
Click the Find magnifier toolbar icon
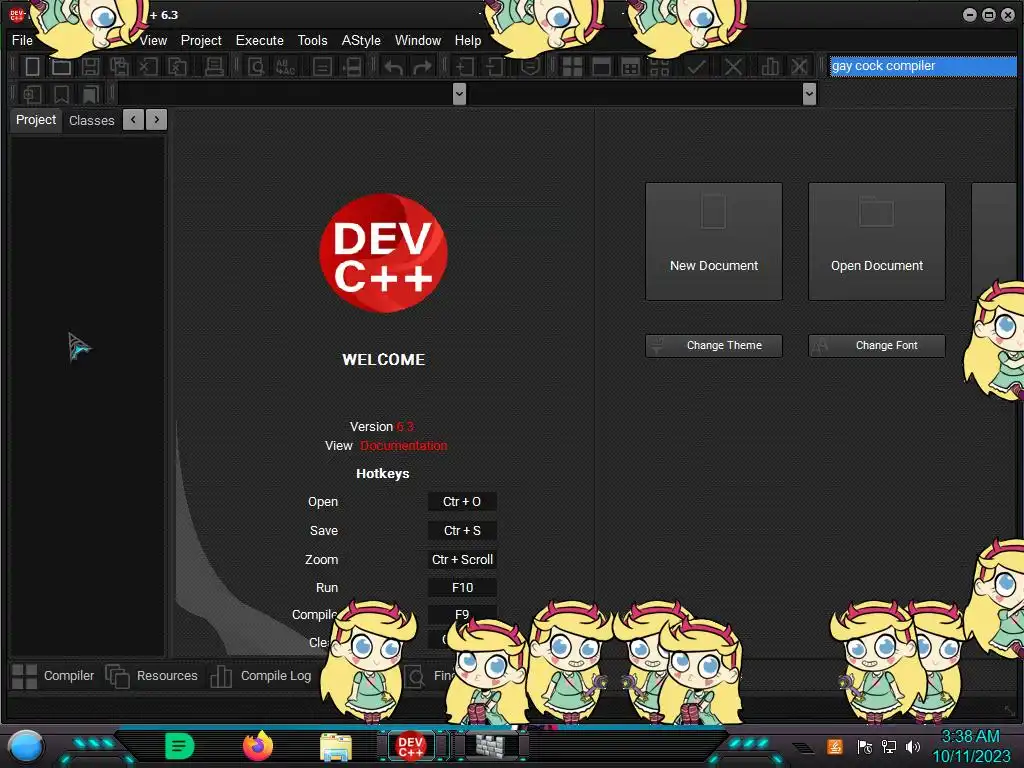(x=257, y=66)
